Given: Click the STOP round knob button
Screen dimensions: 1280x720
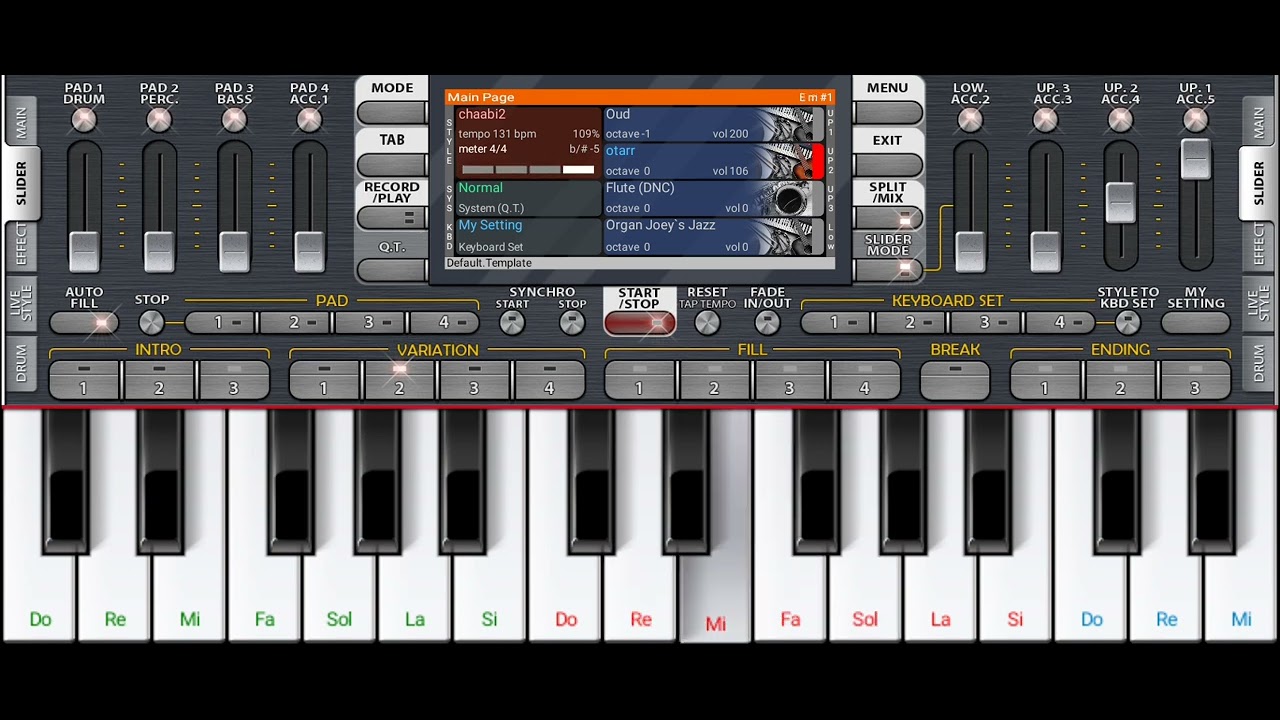Looking at the screenshot, I should 151,322.
